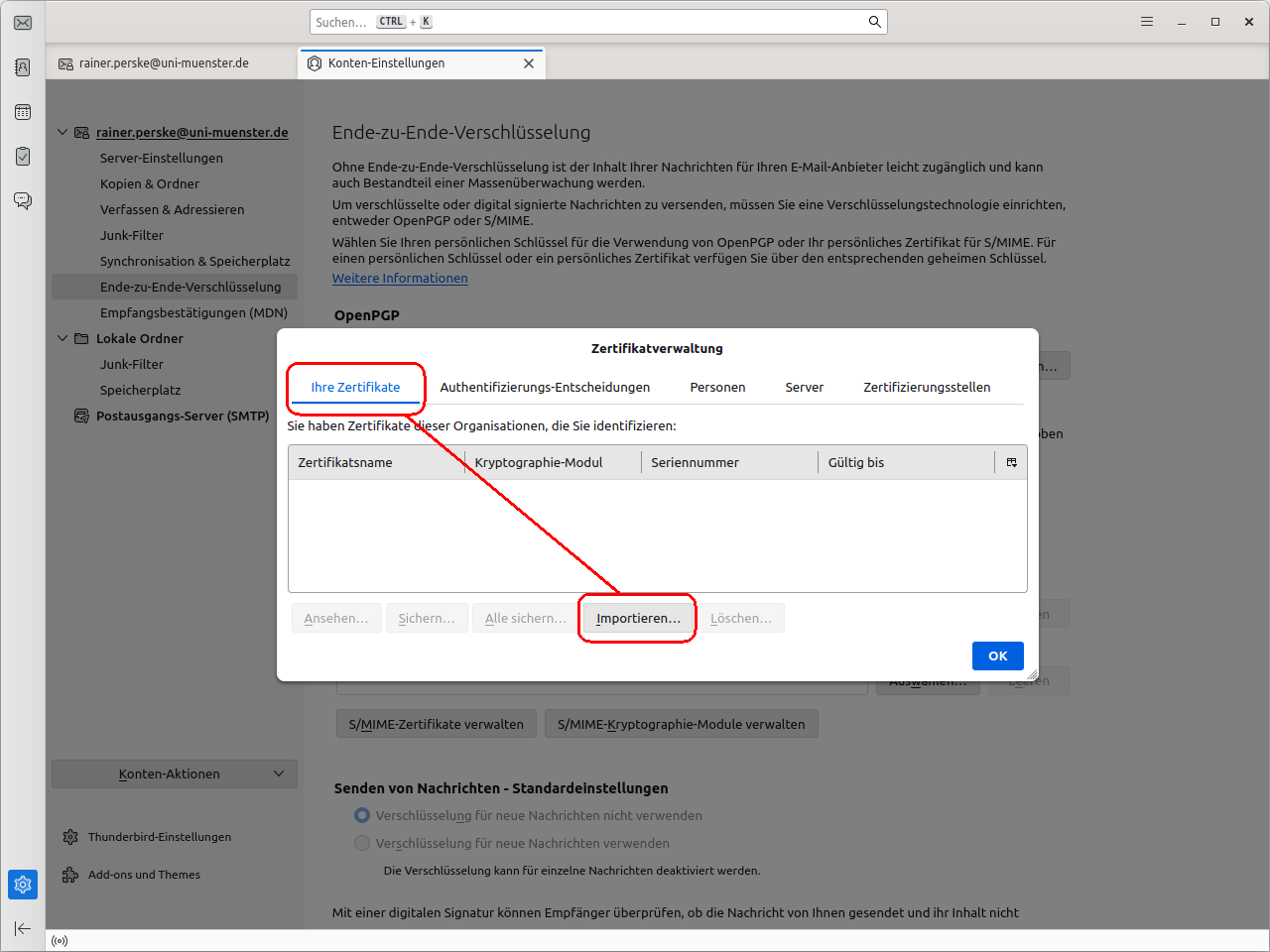Open the Address Book space icon
1270x952 pixels.
tap(23, 67)
